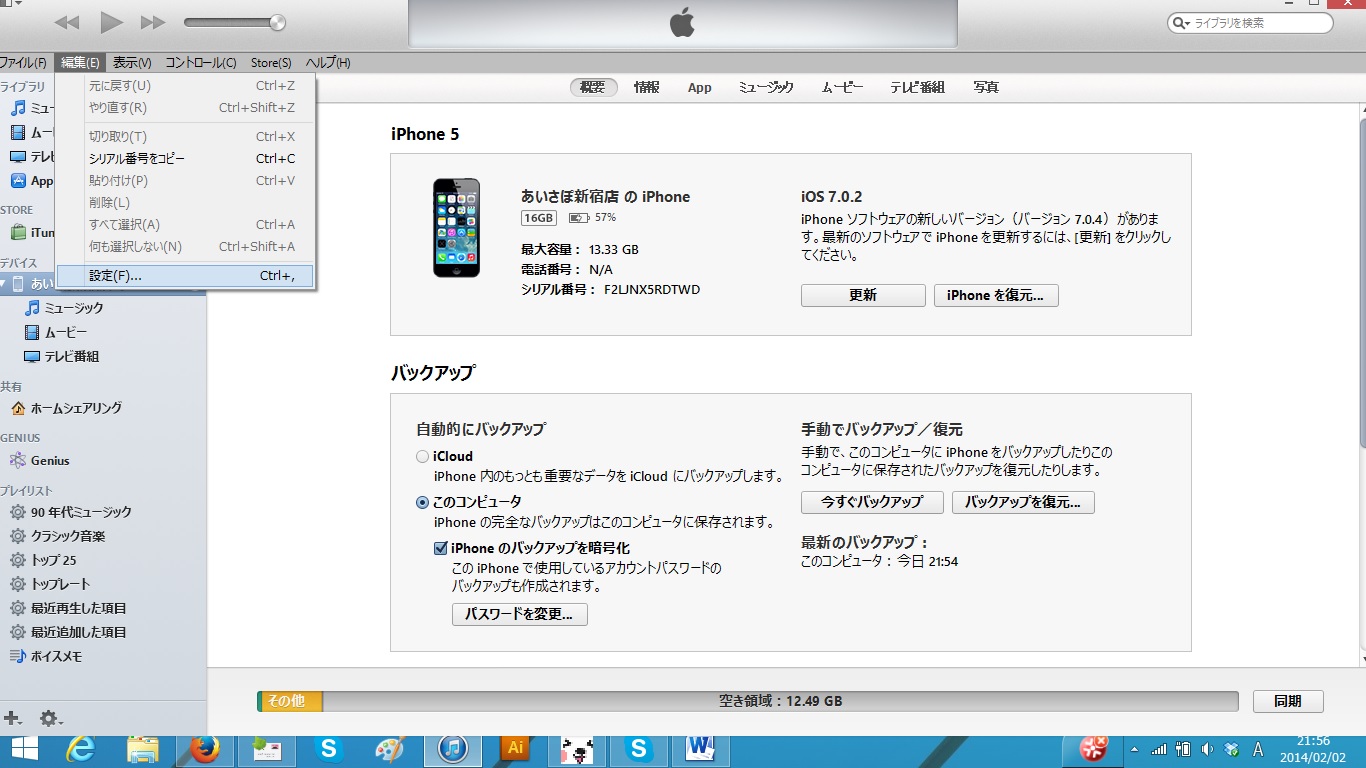1366x768 pixels.
Task: Switch to the 情報 tab
Action: click(646, 87)
